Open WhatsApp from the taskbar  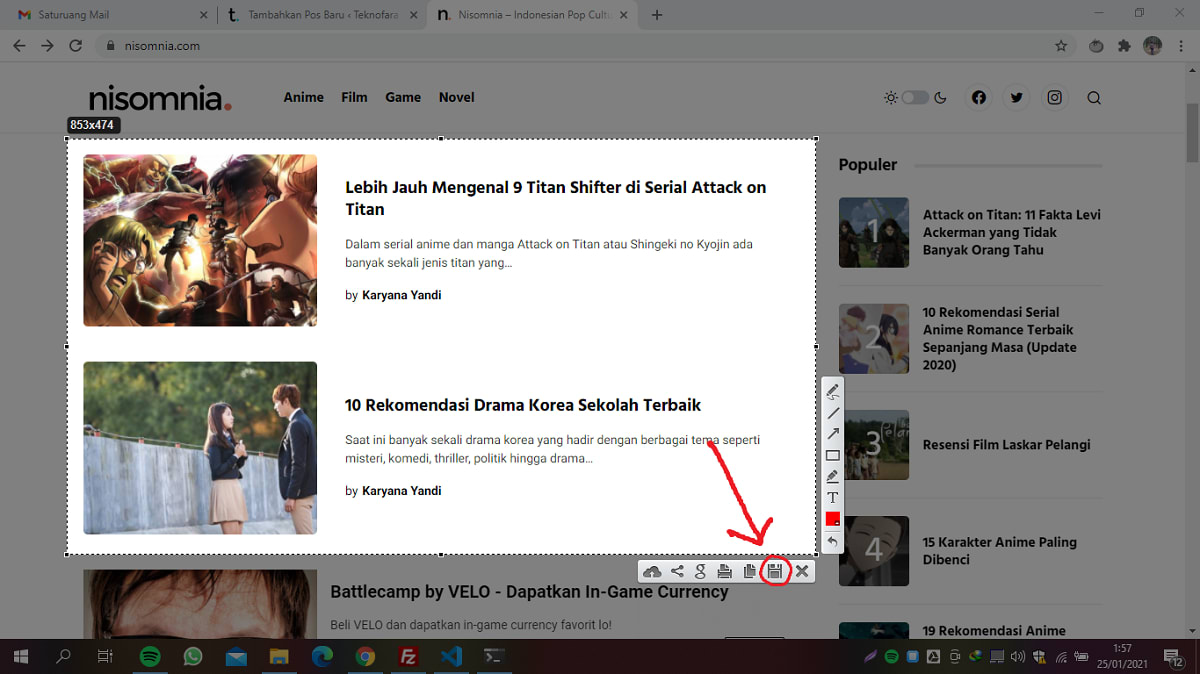[x=193, y=657]
